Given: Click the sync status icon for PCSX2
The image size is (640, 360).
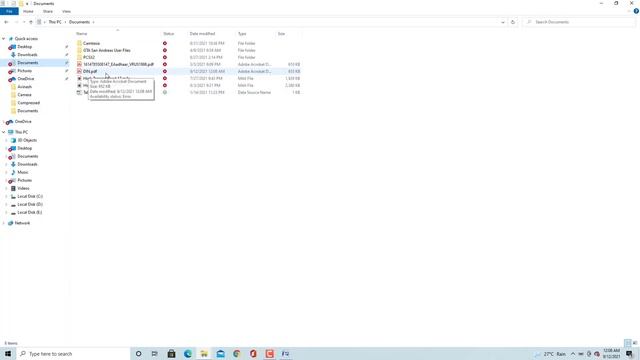Looking at the screenshot, I should [165, 57].
